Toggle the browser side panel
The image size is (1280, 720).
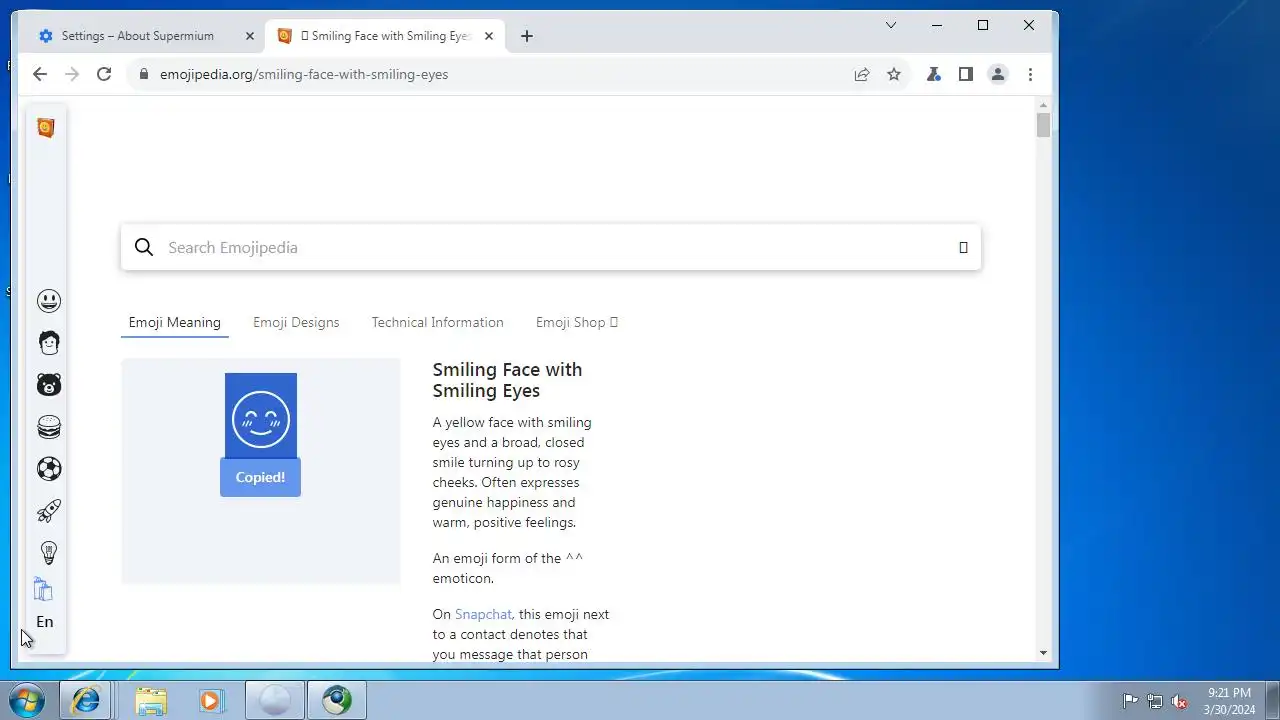tap(966, 74)
